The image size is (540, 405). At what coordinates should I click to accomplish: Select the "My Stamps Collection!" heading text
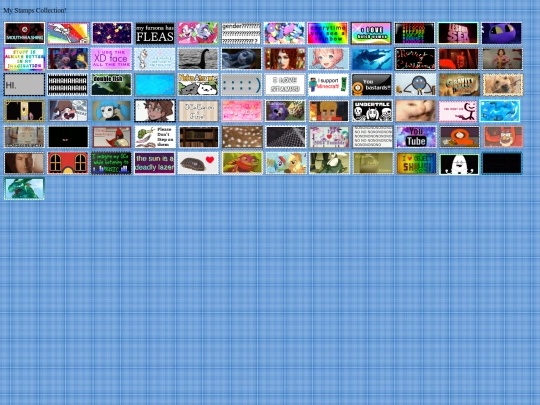[x=35, y=10]
